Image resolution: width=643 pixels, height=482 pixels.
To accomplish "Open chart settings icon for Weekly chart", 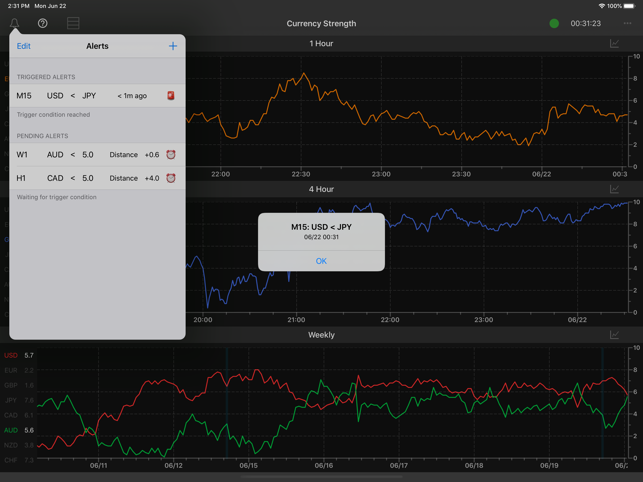I will coord(615,335).
